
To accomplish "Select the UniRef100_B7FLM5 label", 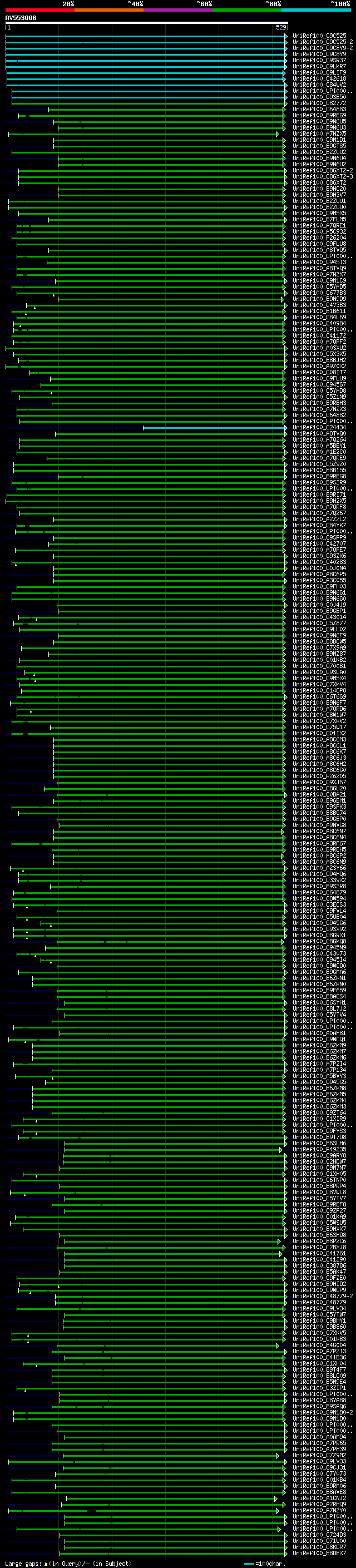I will point(319,219).
